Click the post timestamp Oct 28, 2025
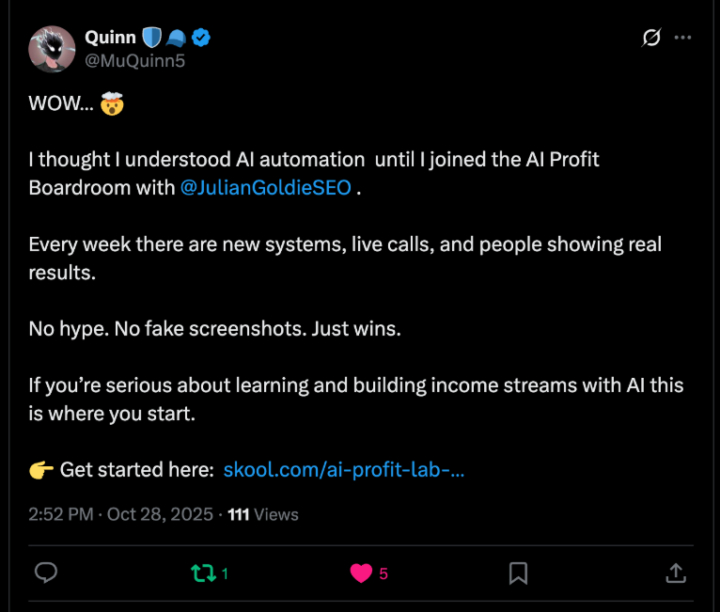 pyautogui.click(x=158, y=514)
